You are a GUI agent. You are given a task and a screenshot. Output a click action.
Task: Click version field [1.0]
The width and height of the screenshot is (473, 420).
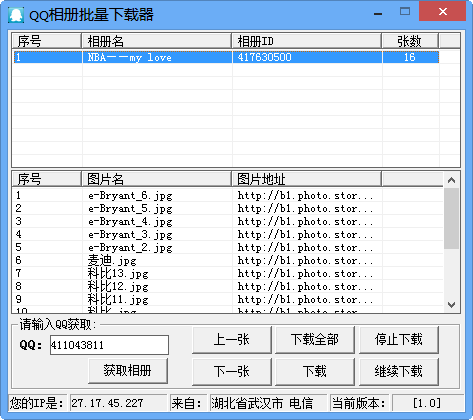pos(428,403)
